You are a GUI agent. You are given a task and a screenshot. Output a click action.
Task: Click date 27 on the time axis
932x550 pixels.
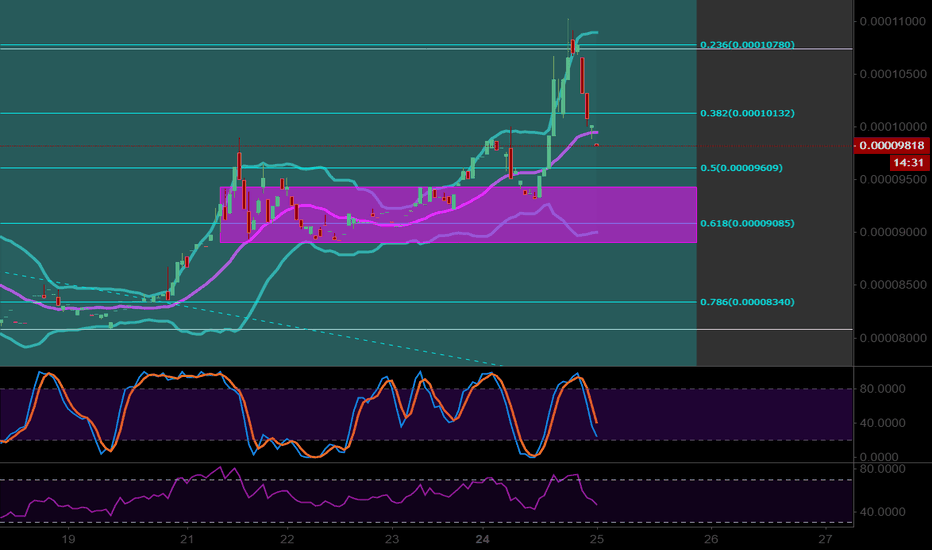coord(825,539)
